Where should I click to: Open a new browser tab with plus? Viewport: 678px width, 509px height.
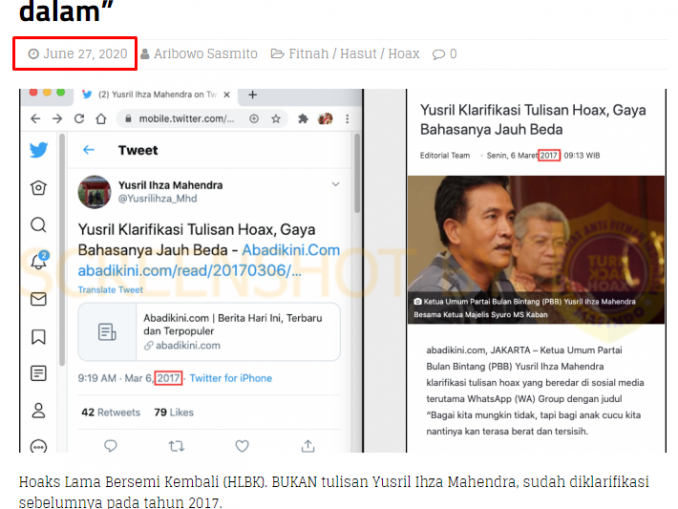(x=253, y=95)
